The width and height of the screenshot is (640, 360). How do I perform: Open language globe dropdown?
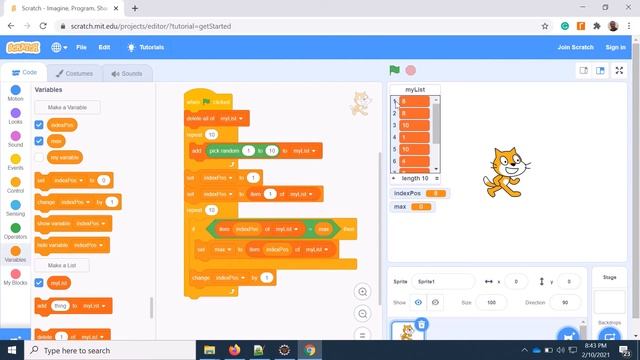coord(59,47)
